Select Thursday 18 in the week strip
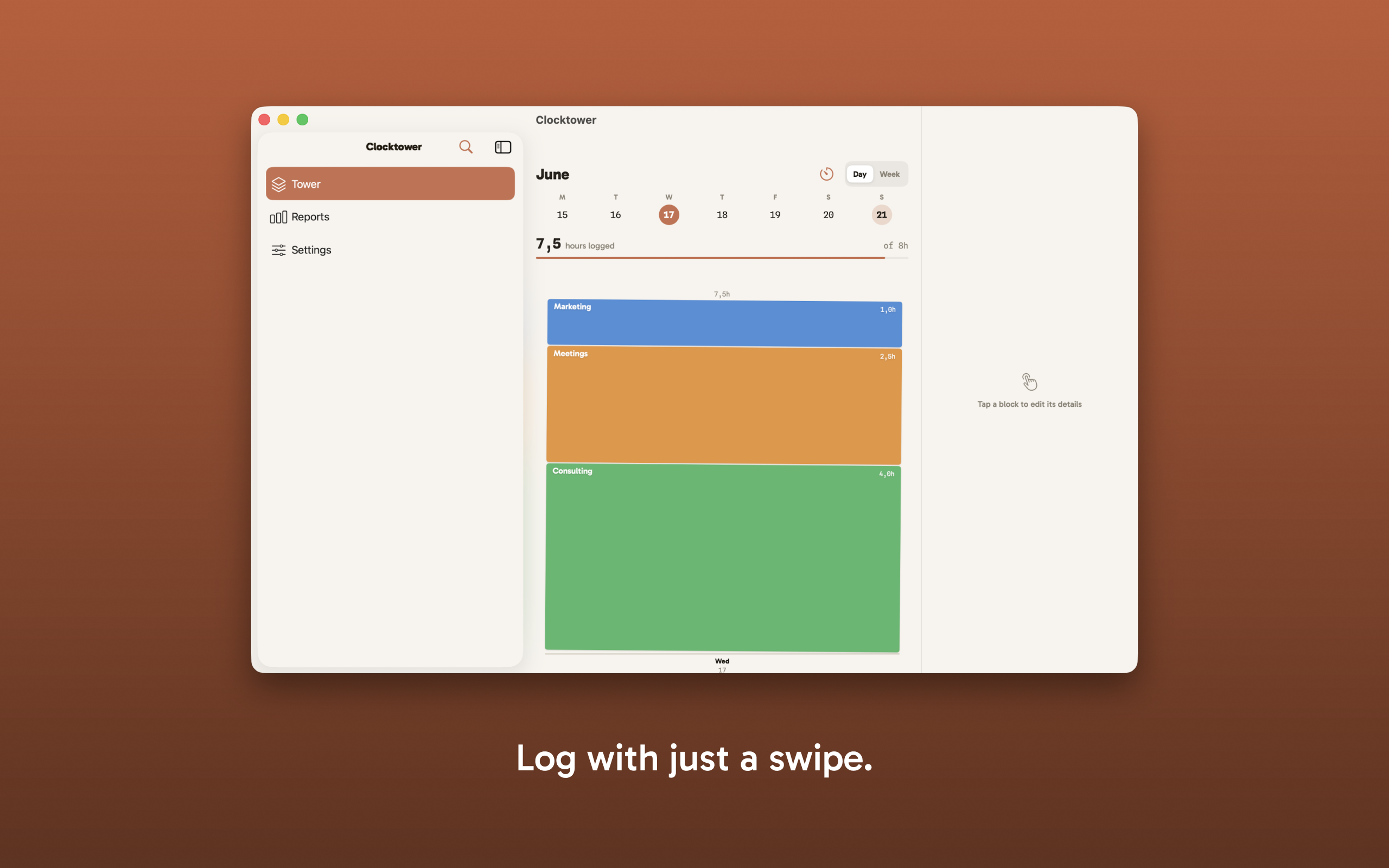This screenshot has height=868, width=1389. [x=722, y=215]
